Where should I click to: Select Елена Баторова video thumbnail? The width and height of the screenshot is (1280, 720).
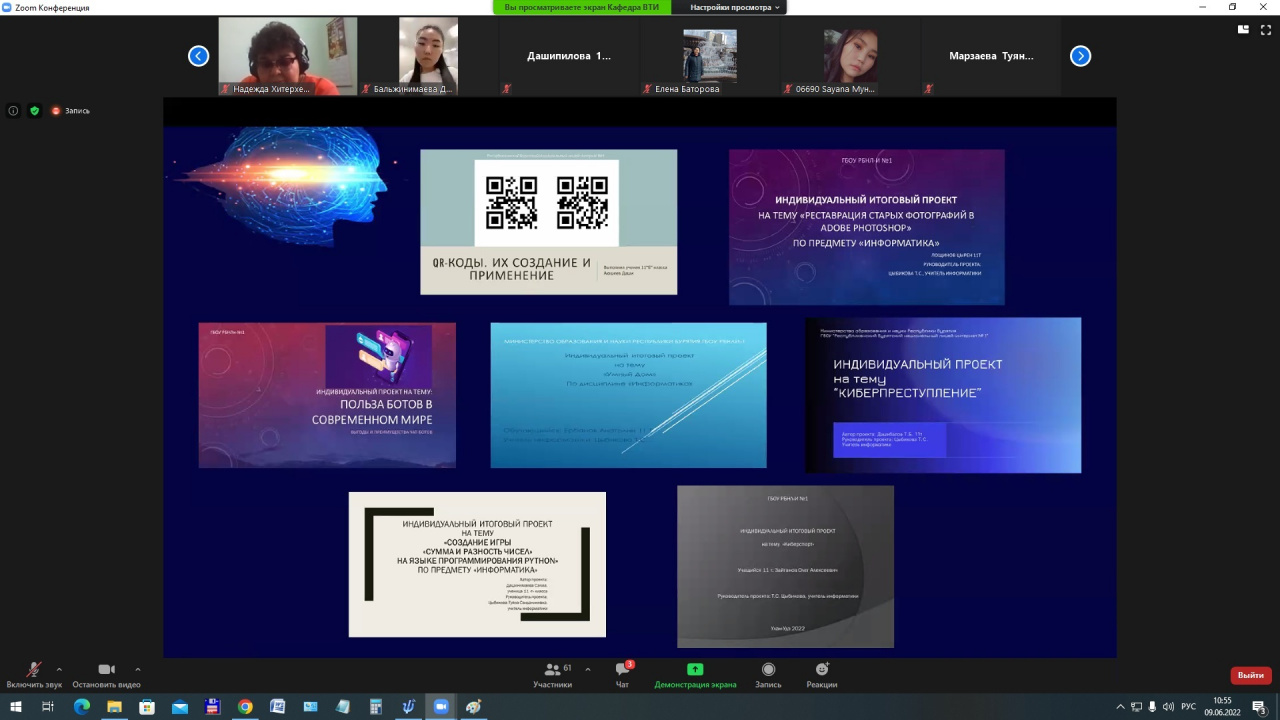[710, 56]
